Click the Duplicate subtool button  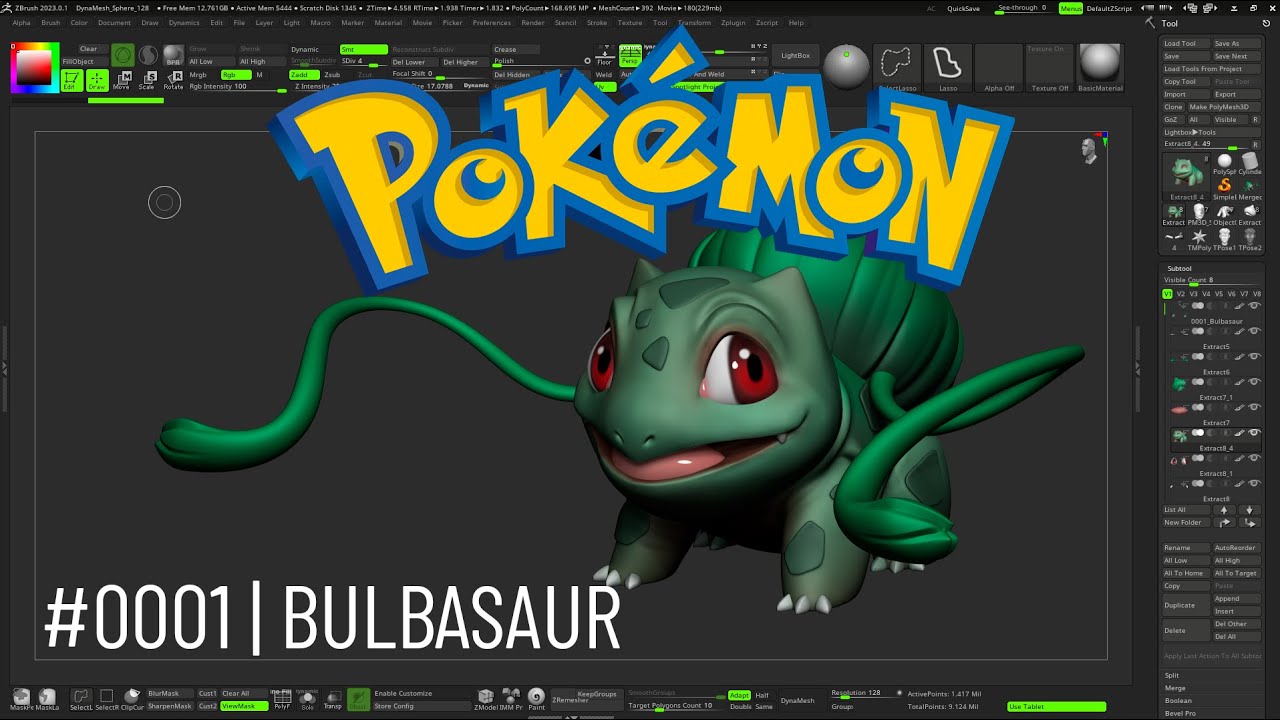pyautogui.click(x=1186, y=605)
